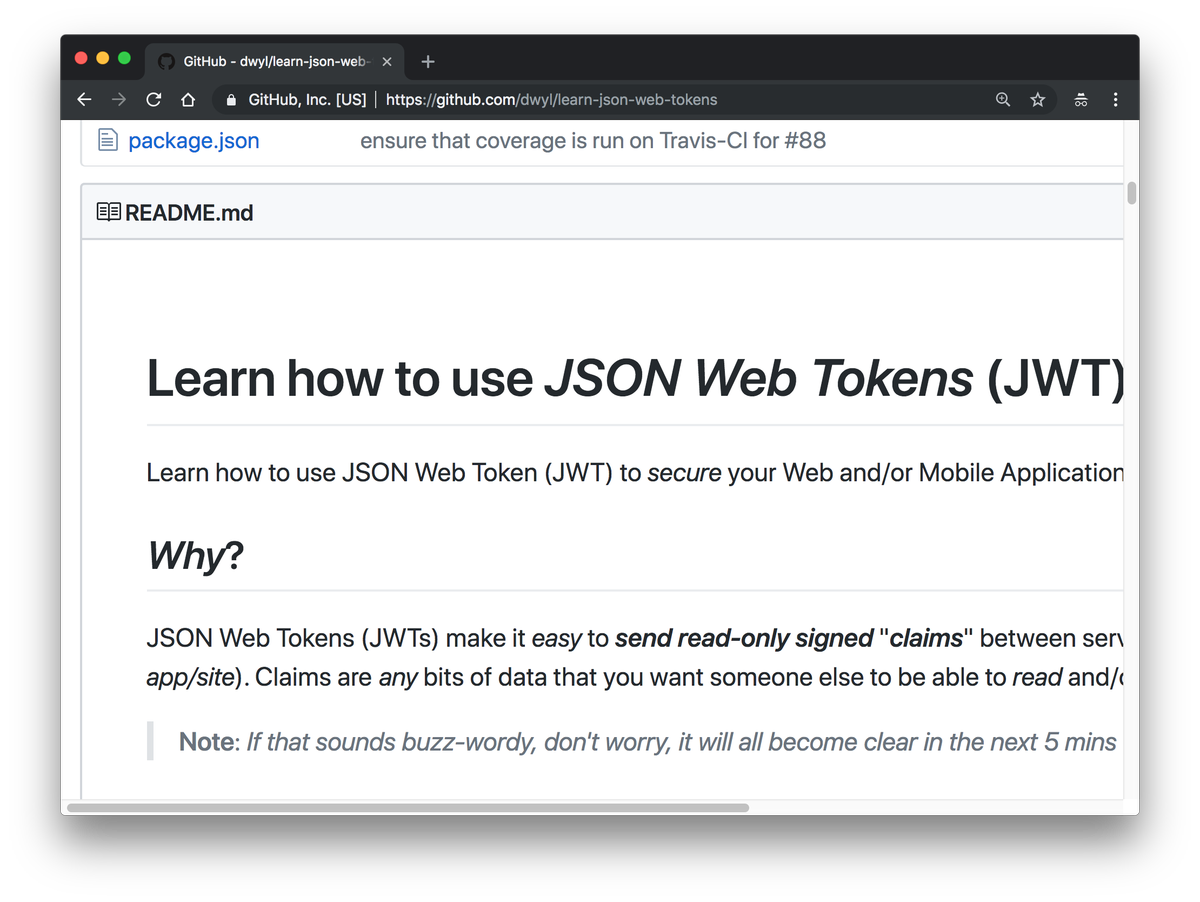
Task: Select the GitHub learn-json-web tab
Action: tap(275, 62)
